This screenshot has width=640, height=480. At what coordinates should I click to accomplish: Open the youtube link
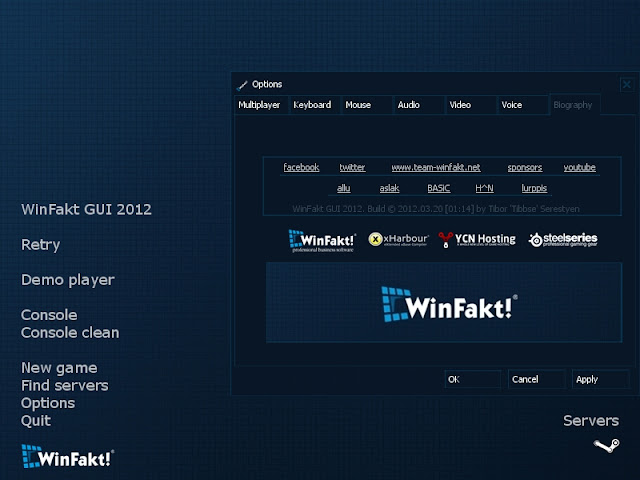[x=580, y=167]
